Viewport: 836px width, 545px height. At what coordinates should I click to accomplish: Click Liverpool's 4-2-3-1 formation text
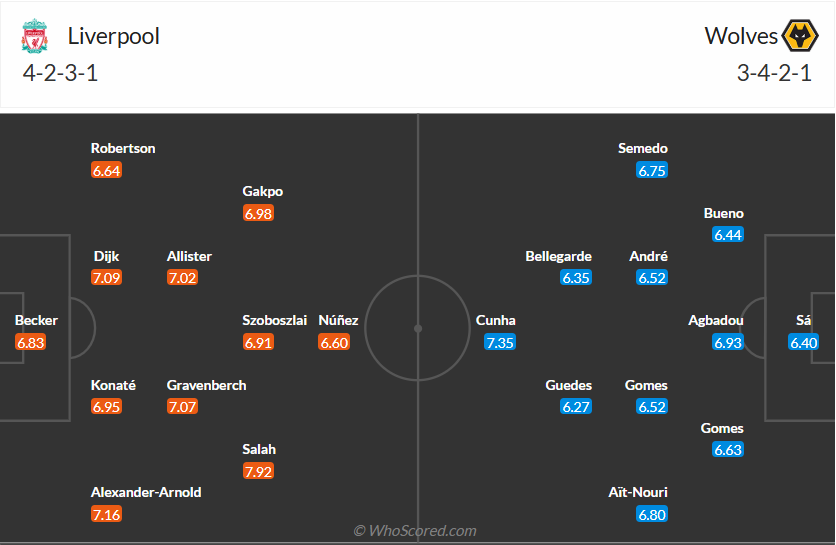pyautogui.click(x=59, y=73)
